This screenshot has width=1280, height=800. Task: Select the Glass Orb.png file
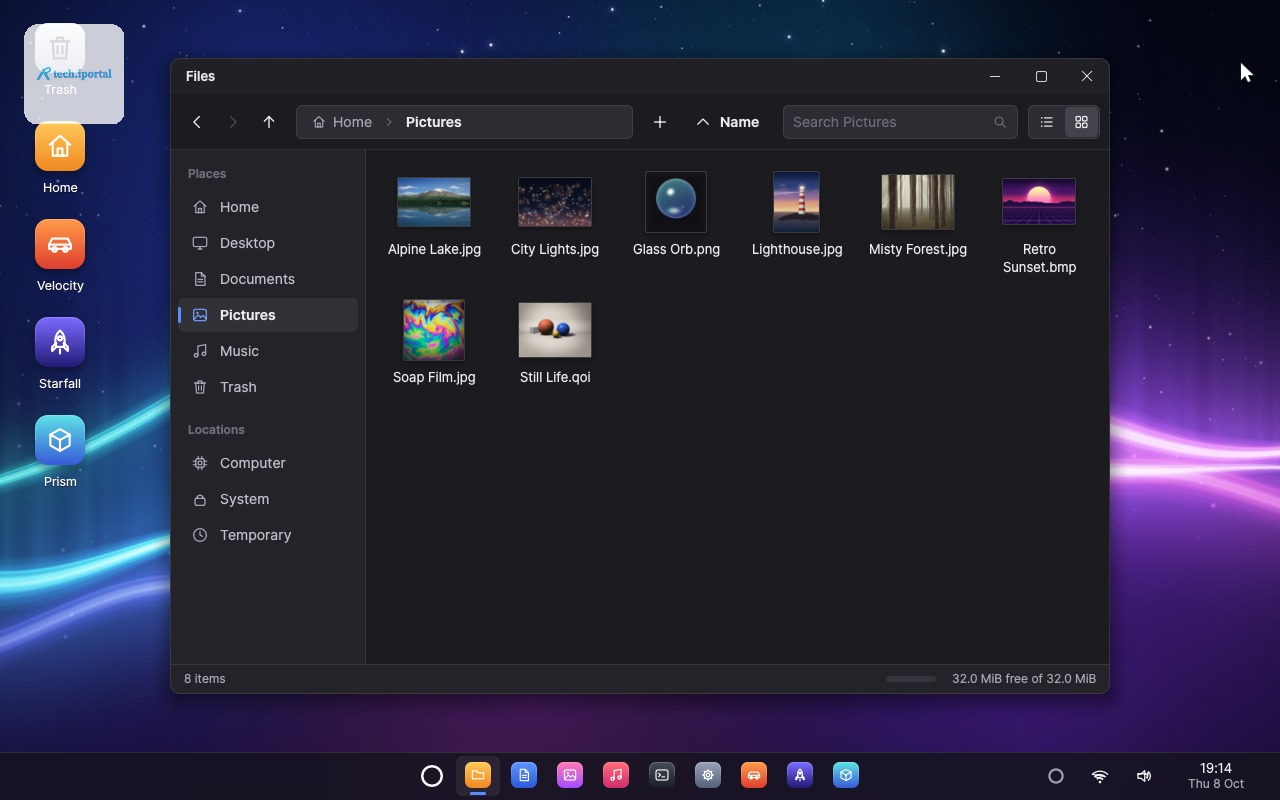click(x=676, y=215)
